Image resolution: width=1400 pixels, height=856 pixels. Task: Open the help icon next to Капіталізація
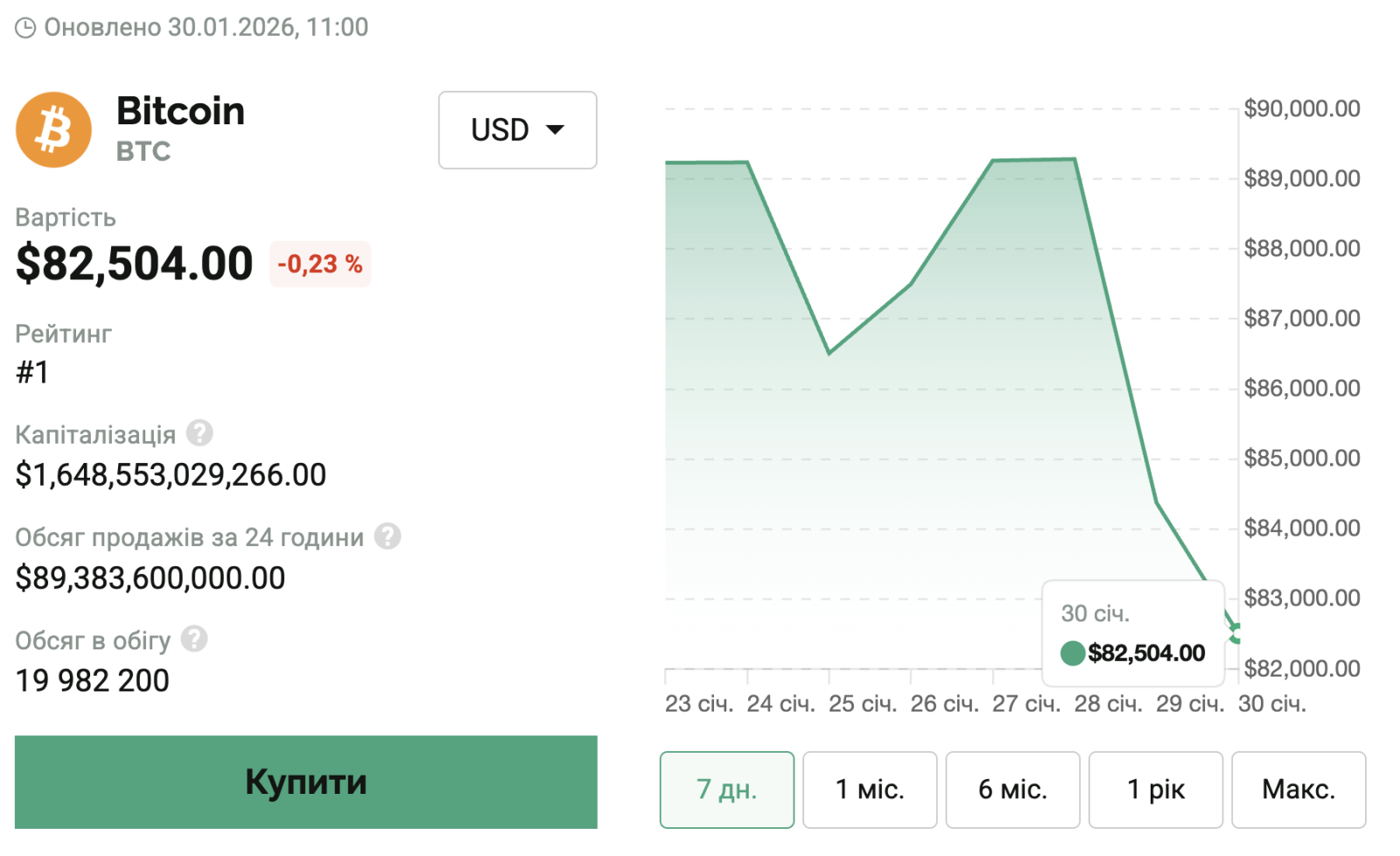click(199, 433)
